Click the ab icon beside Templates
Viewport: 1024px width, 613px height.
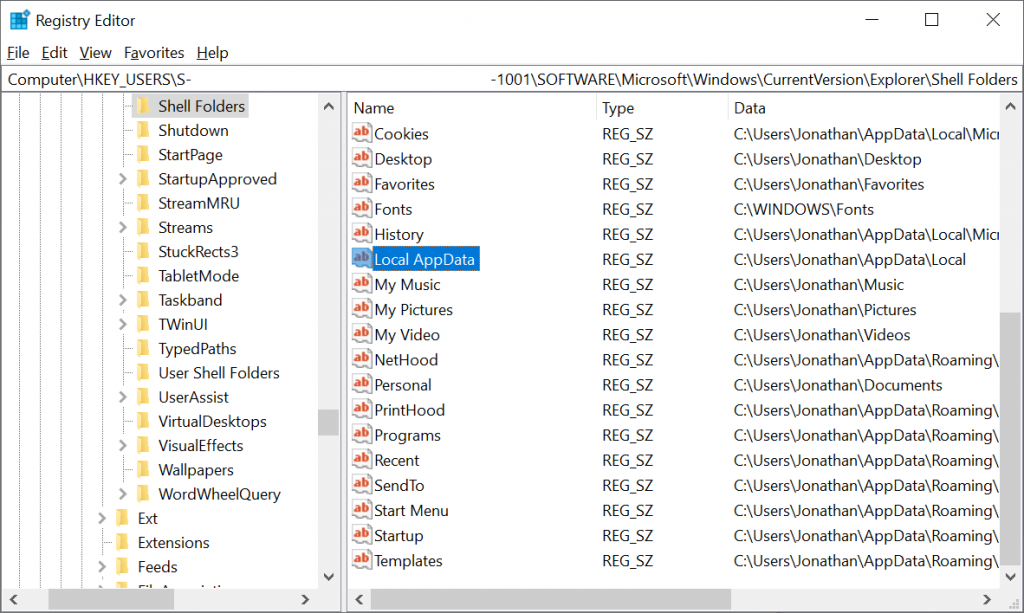(x=361, y=560)
